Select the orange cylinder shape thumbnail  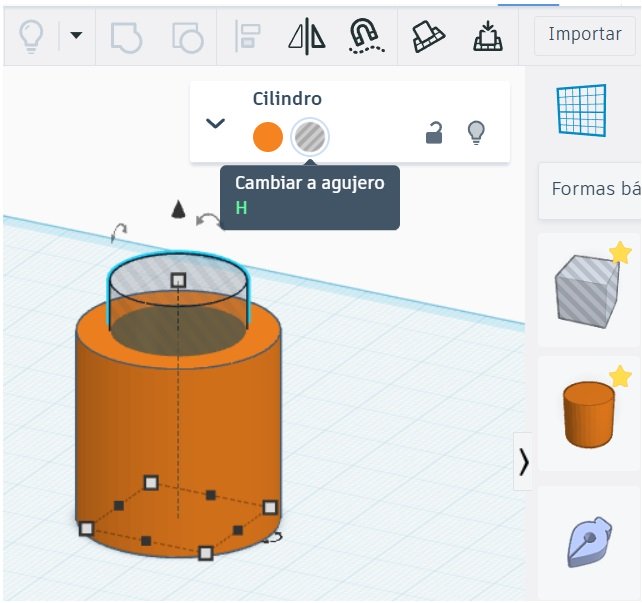tap(589, 413)
